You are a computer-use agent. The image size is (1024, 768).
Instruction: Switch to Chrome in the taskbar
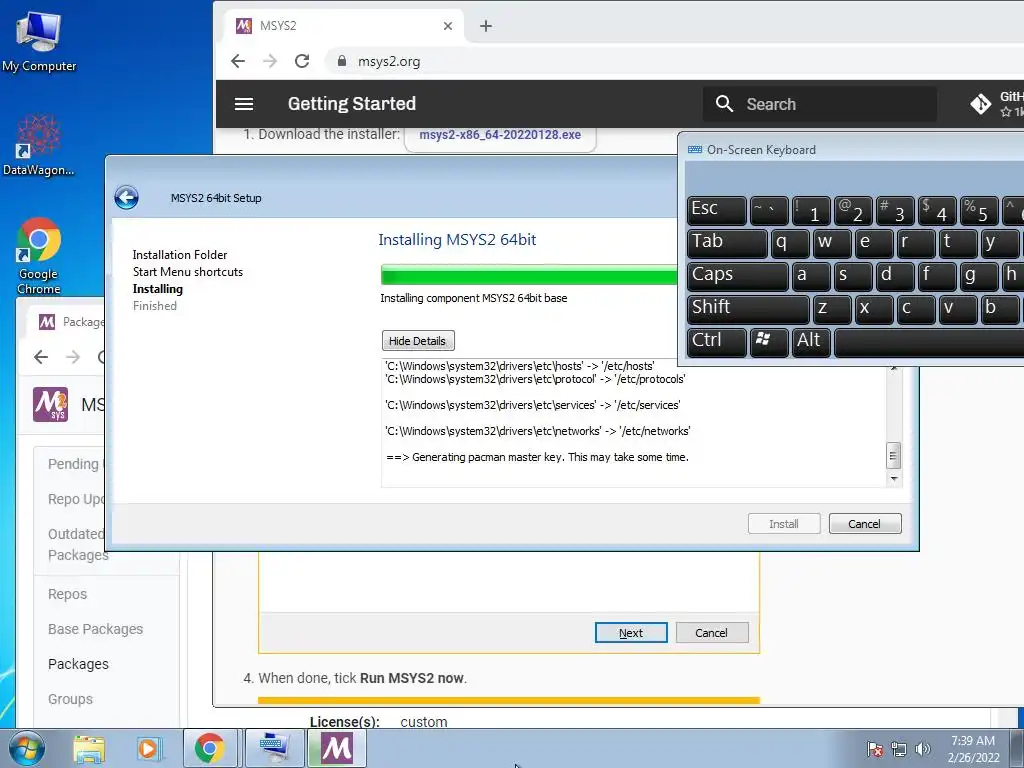point(209,749)
